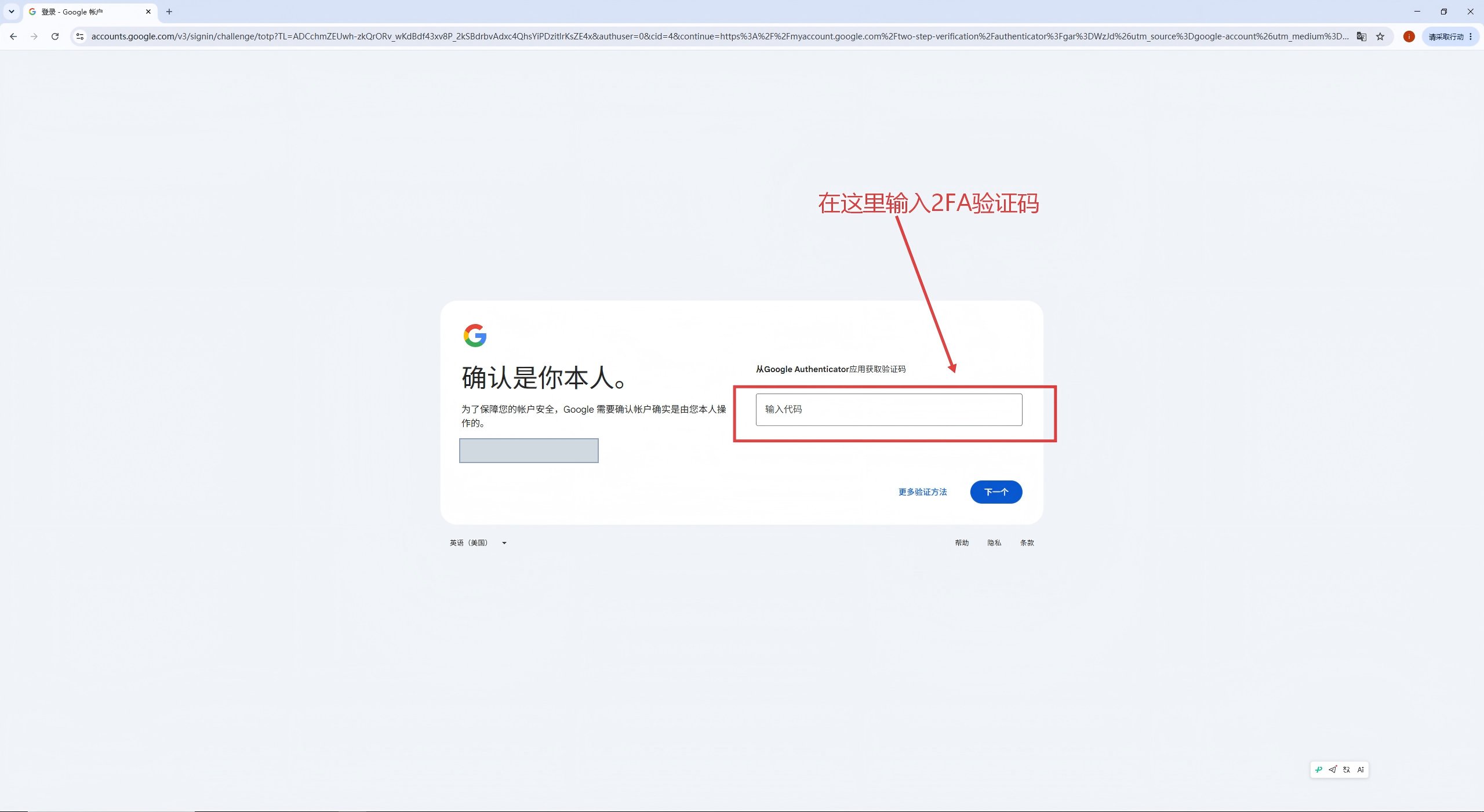
Task: Click the Google G logo
Action: click(475, 336)
